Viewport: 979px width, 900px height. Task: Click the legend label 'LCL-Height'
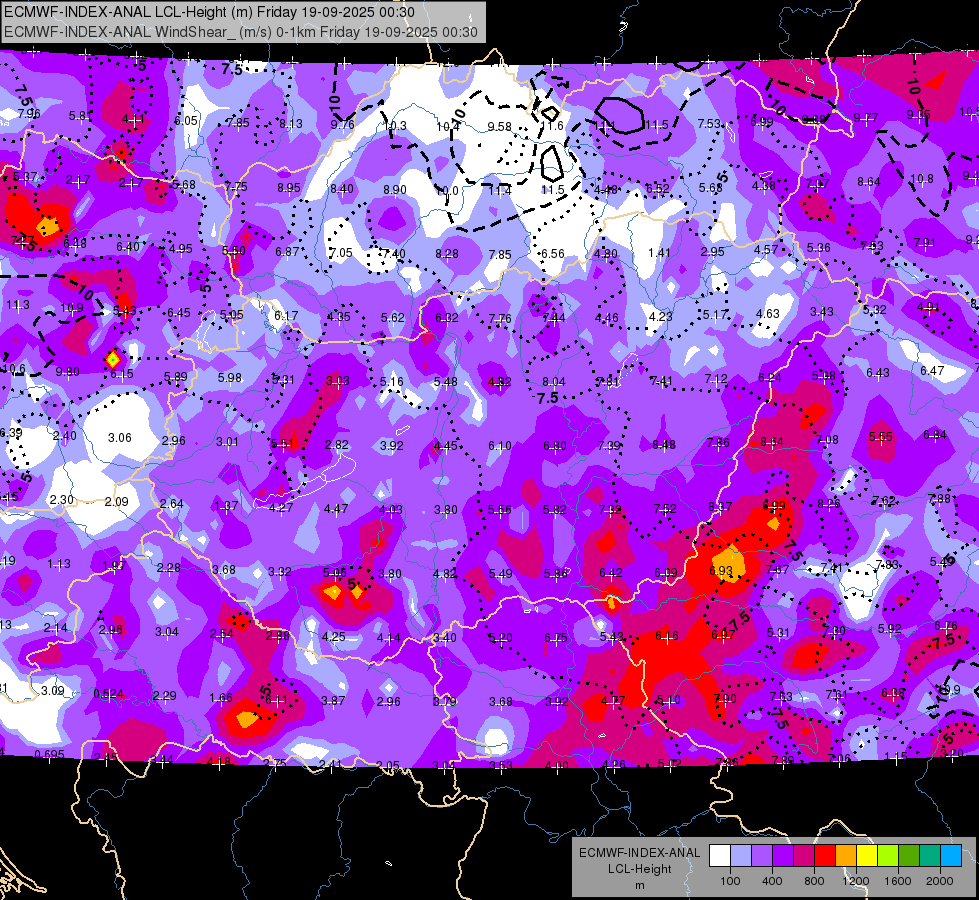(x=639, y=869)
